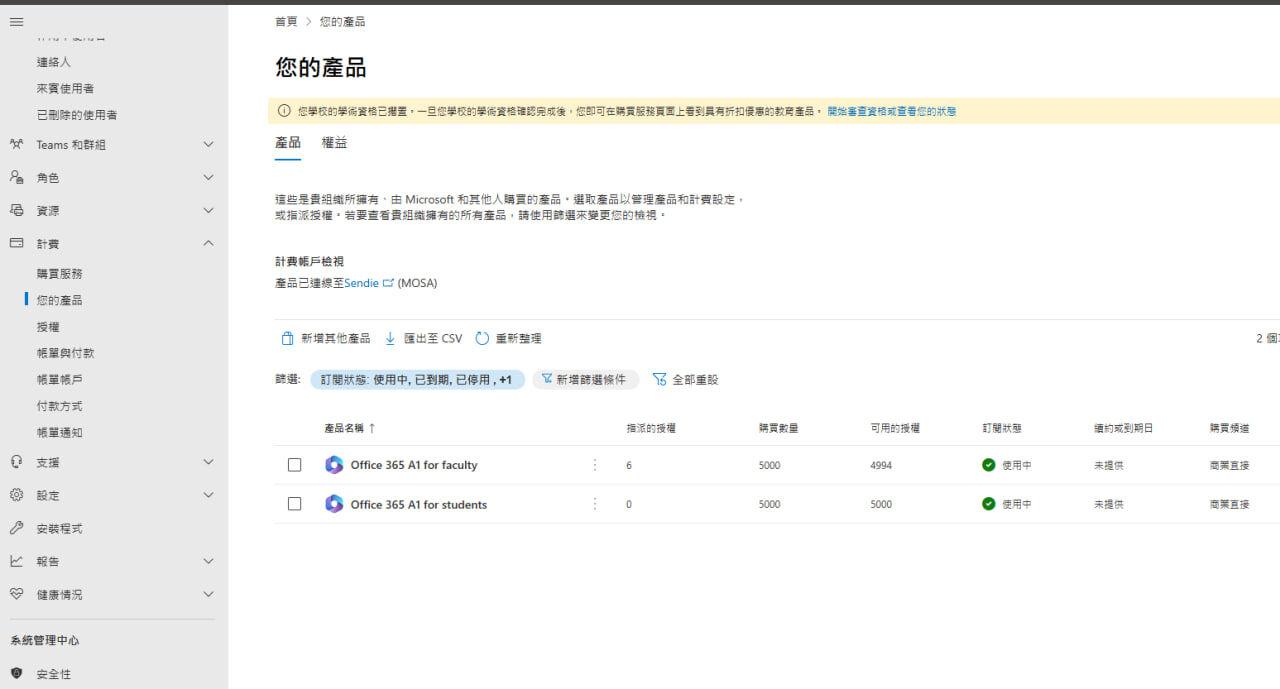This screenshot has width=1280, height=689.
Task: Open 購買服務 in the sidebar
Action: click(x=60, y=274)
